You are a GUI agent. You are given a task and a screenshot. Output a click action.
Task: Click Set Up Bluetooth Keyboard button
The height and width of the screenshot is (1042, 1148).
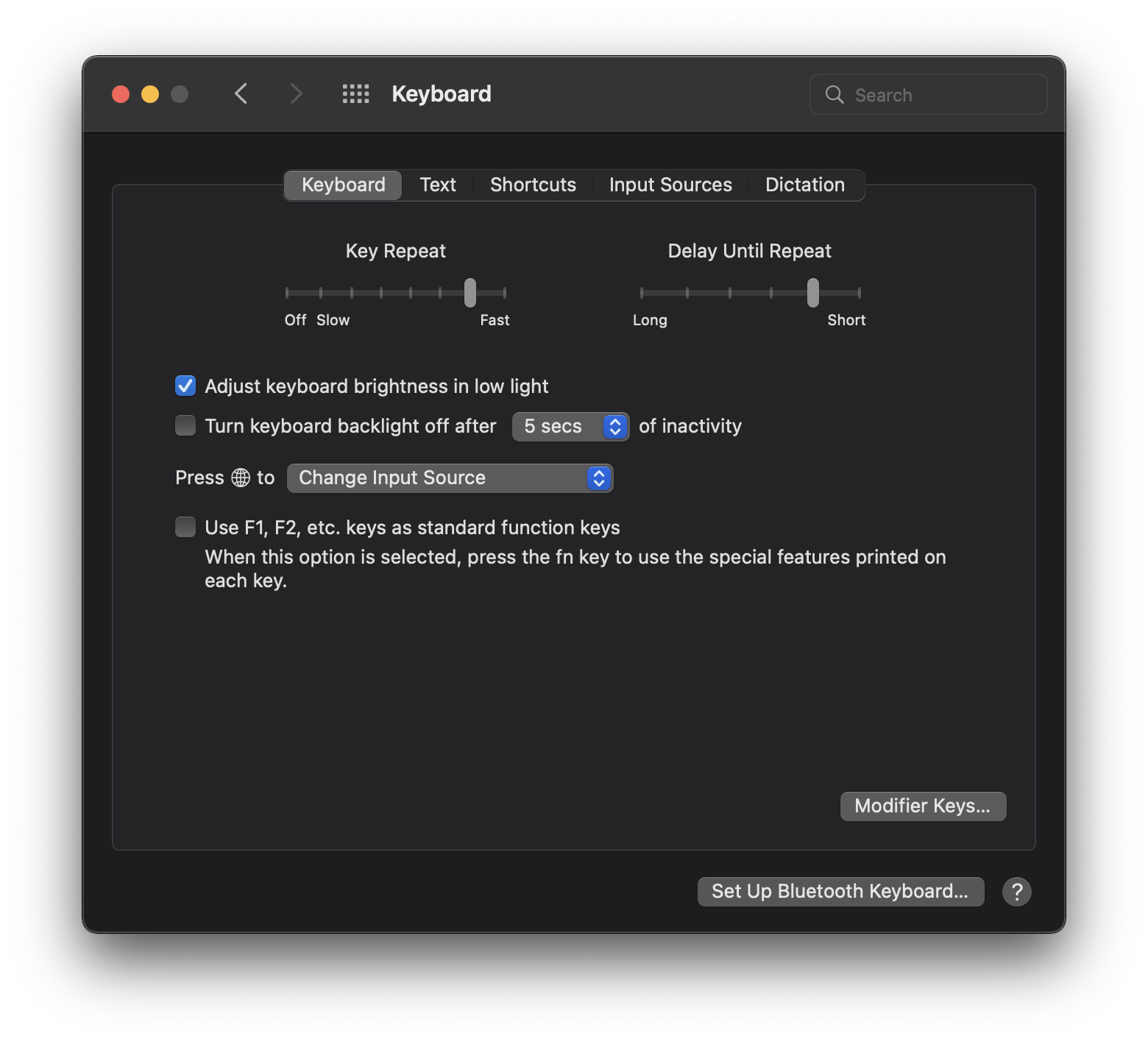(840, 892)
